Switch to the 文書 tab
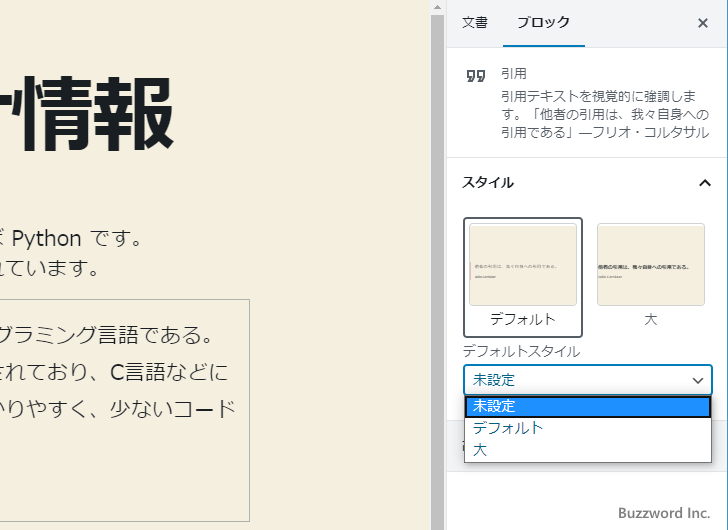Viewport: 728px width, 530px height. (475, 22)
